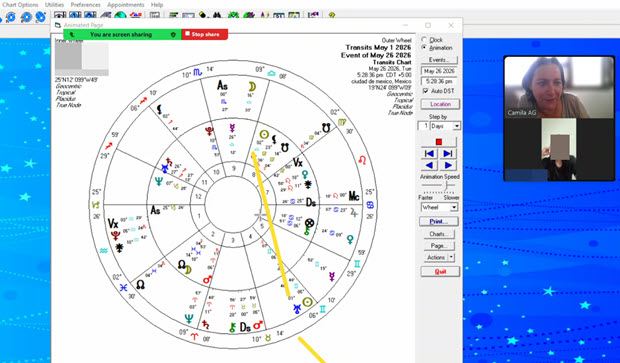The height and width of the screenshot is (363, 620).
Task: Click the ST labeled toolbar icon
Action: point(279,15)
